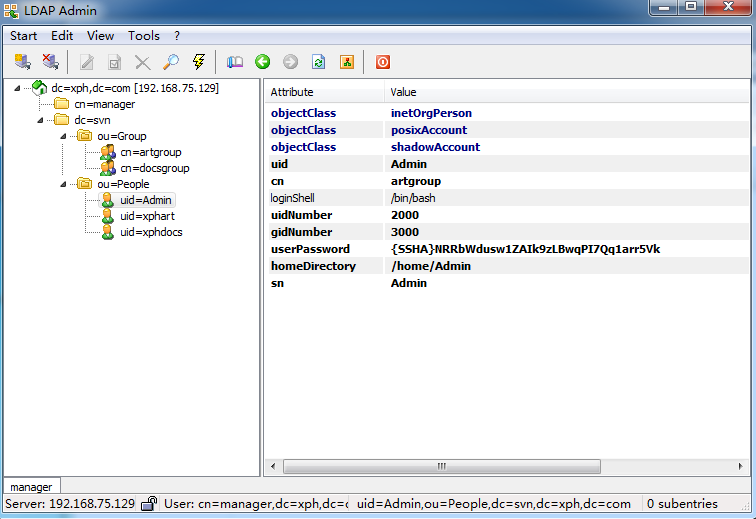Screen dimensions: 756x519
Task: Click the scrollbar left arrow
Action: [x=273, y=466]
